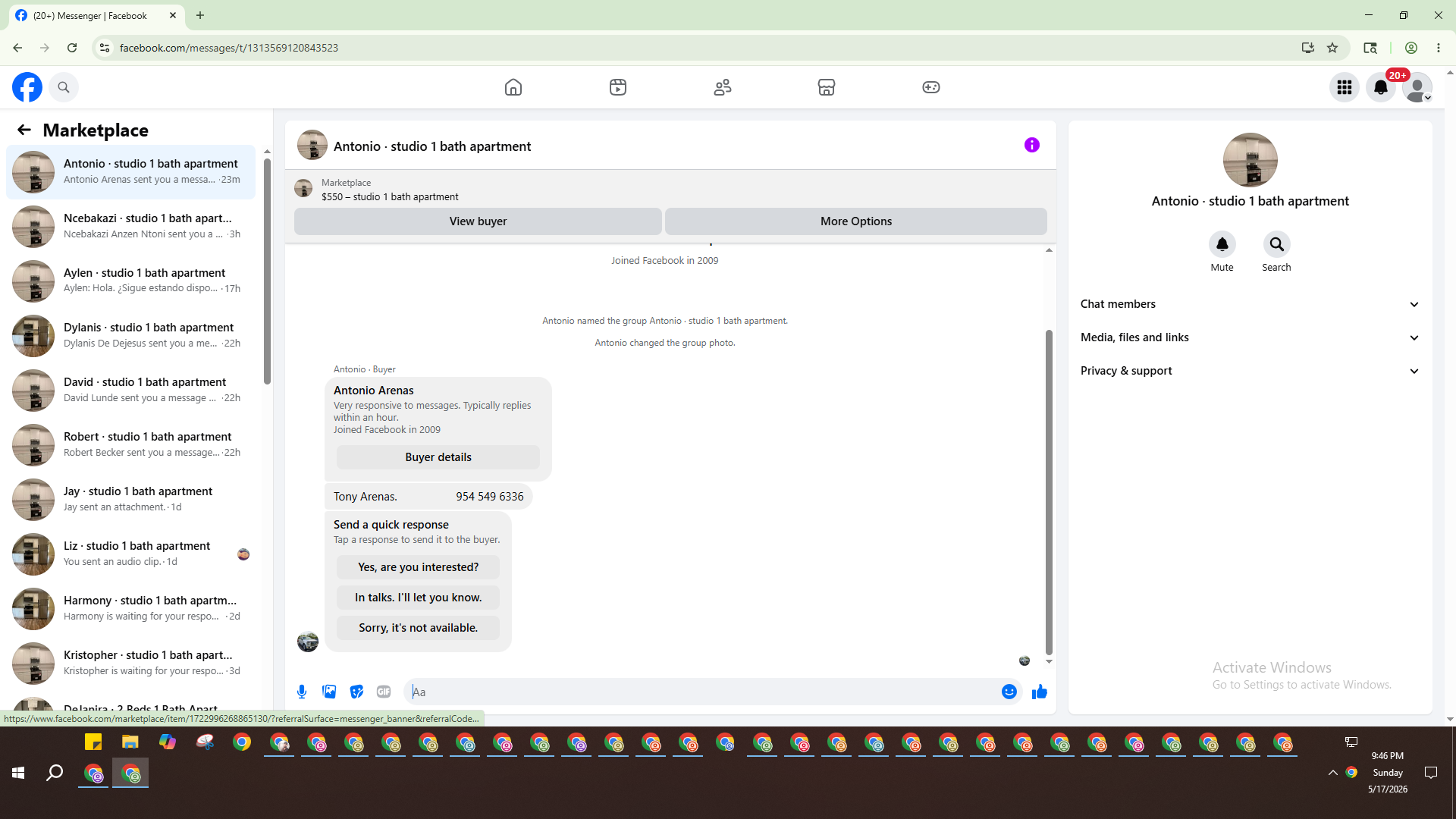The image size is (1456, 819).
Task: Click the conversation scrollbar thumb
Action: pos(1049,492)
